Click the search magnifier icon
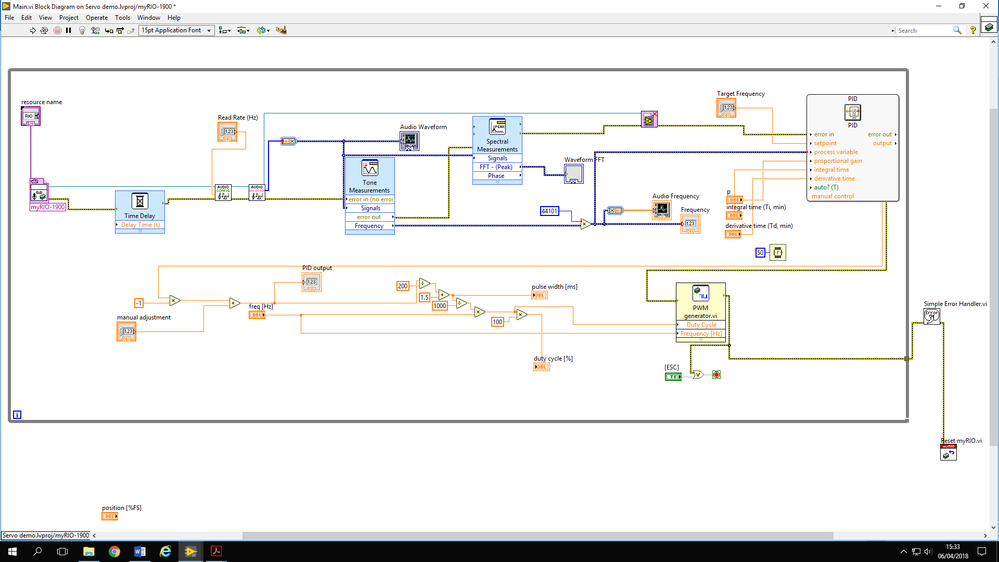 tap(957, 31)
